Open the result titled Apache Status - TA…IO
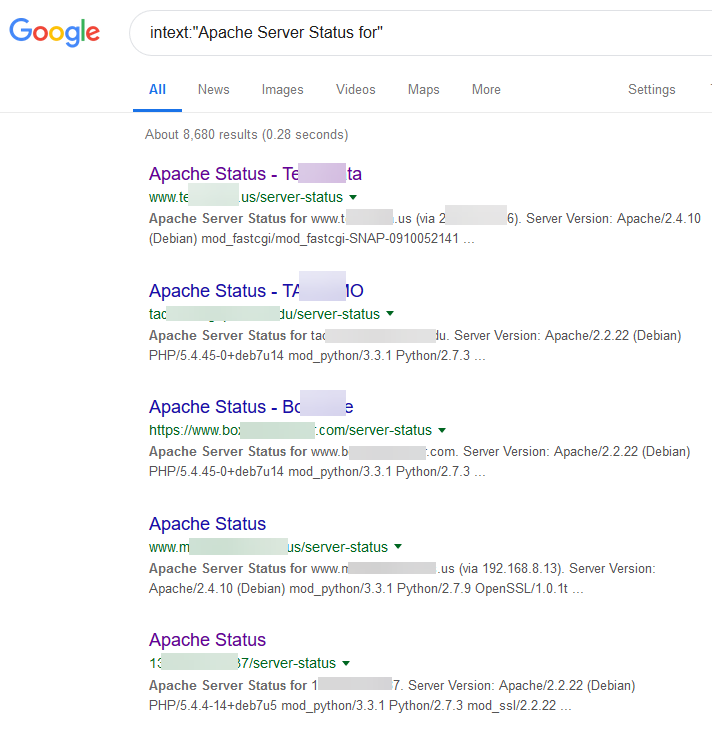The height and width of the screenshot is (737, 712). coord(256,290)
